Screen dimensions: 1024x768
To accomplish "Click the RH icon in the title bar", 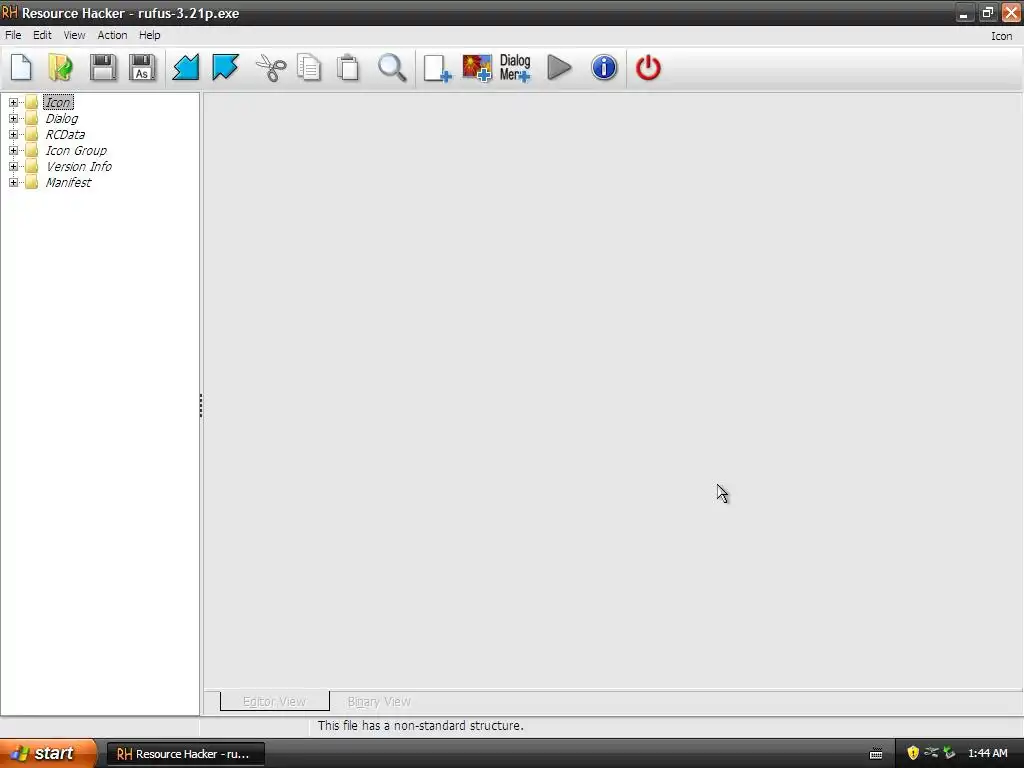I will [x=10, y=12].
